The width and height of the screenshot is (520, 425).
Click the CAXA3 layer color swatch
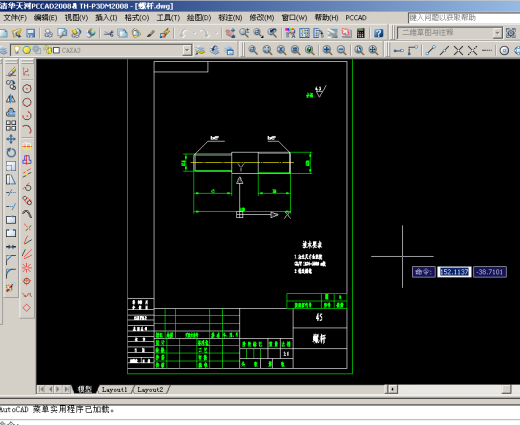[x=56, y=50]
